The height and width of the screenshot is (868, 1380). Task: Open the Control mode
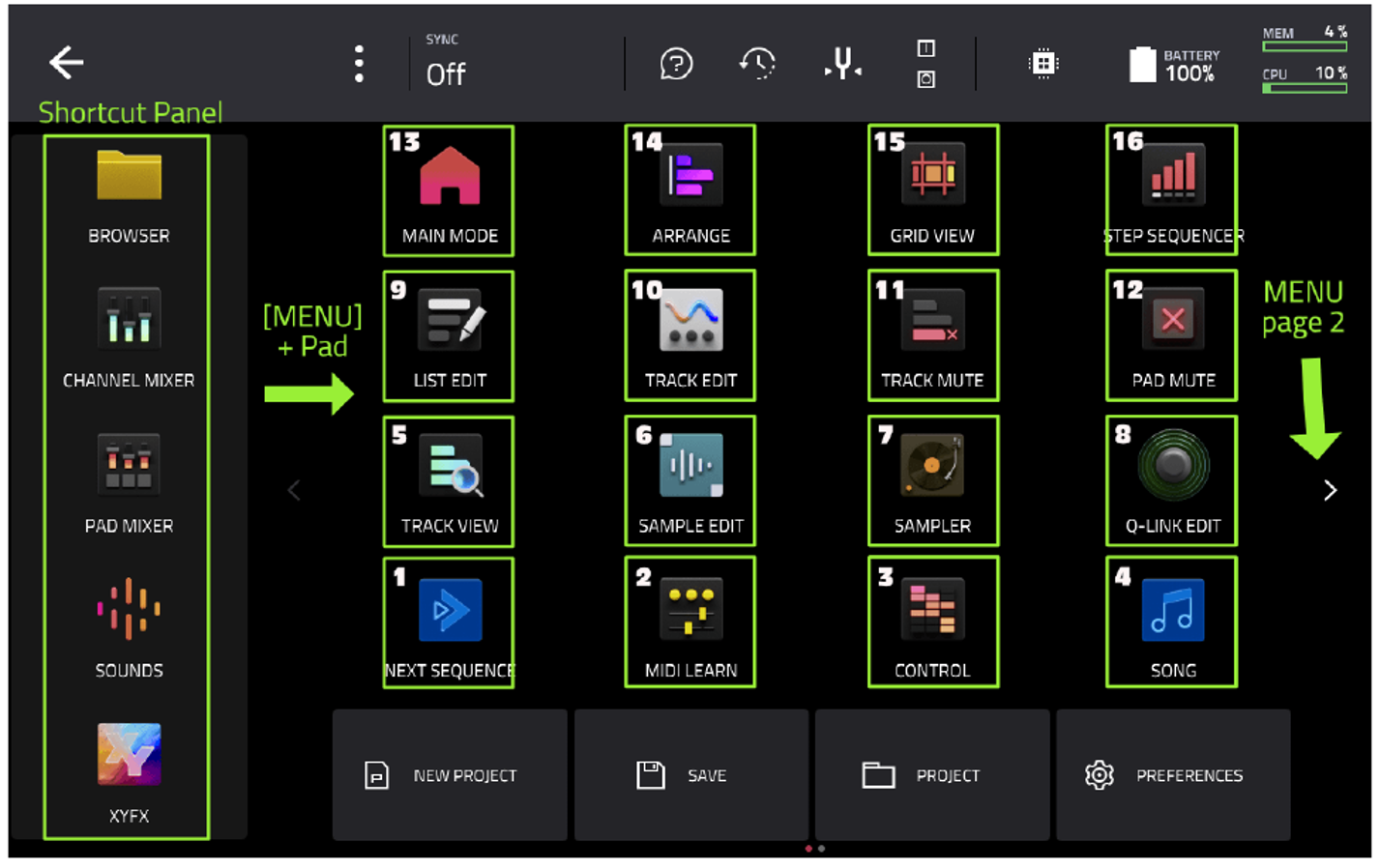[x=933, y=622]
